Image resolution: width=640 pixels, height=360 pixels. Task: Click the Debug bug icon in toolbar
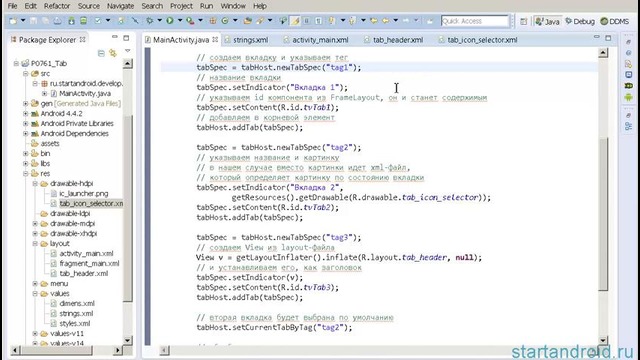[x=150, y=21]
